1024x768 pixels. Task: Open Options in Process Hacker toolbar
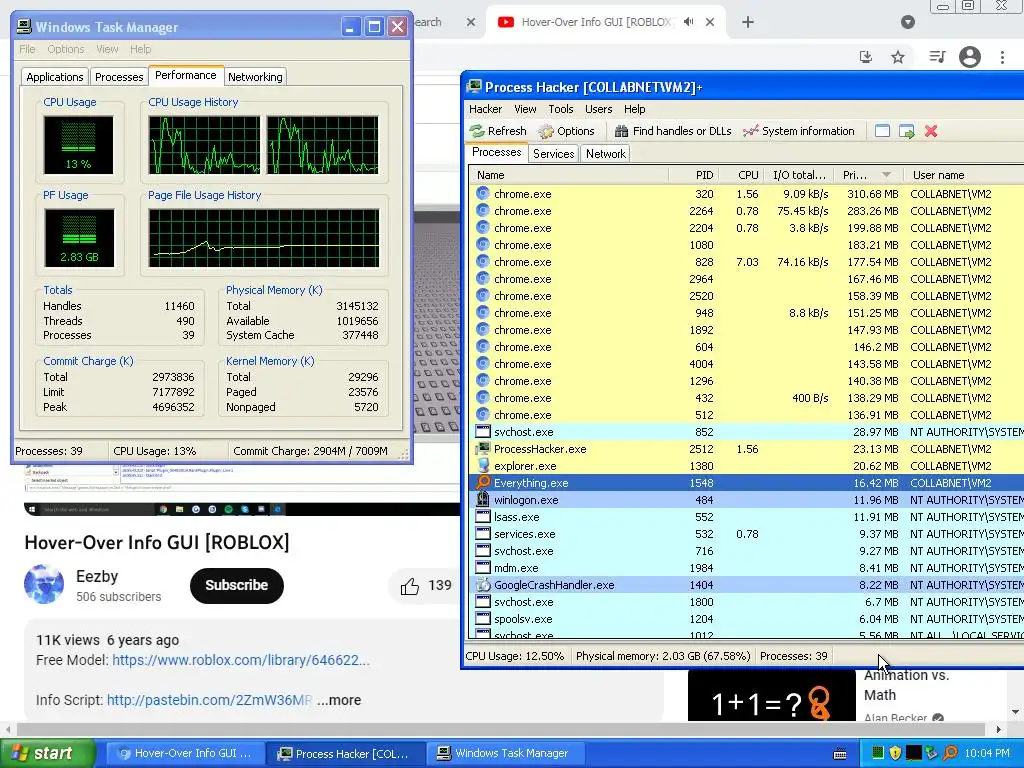pyautogui.click(x=566, y=131)
